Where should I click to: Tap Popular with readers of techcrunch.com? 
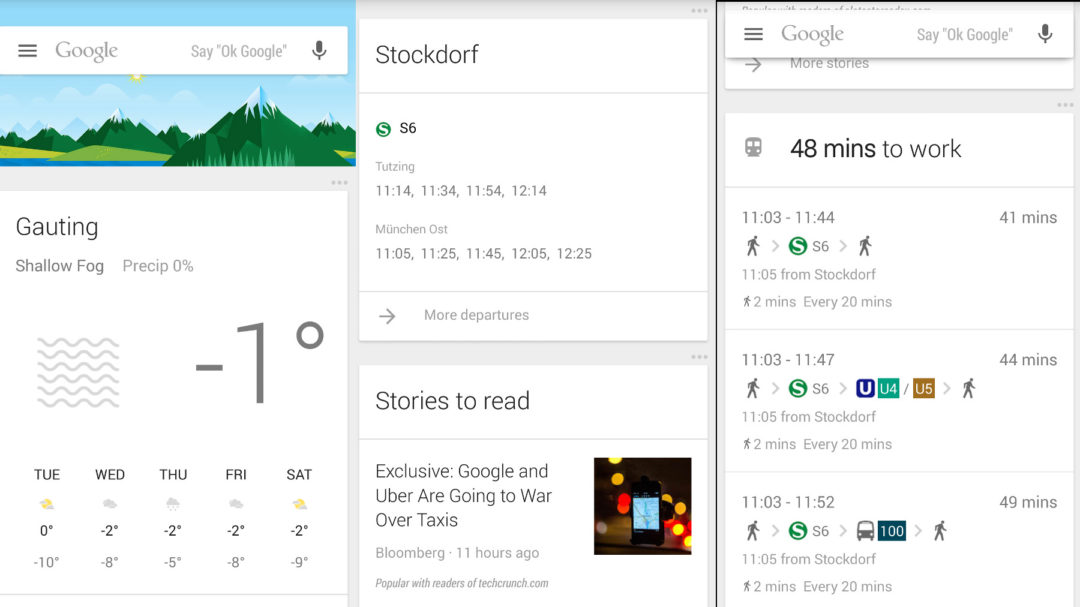461,584
